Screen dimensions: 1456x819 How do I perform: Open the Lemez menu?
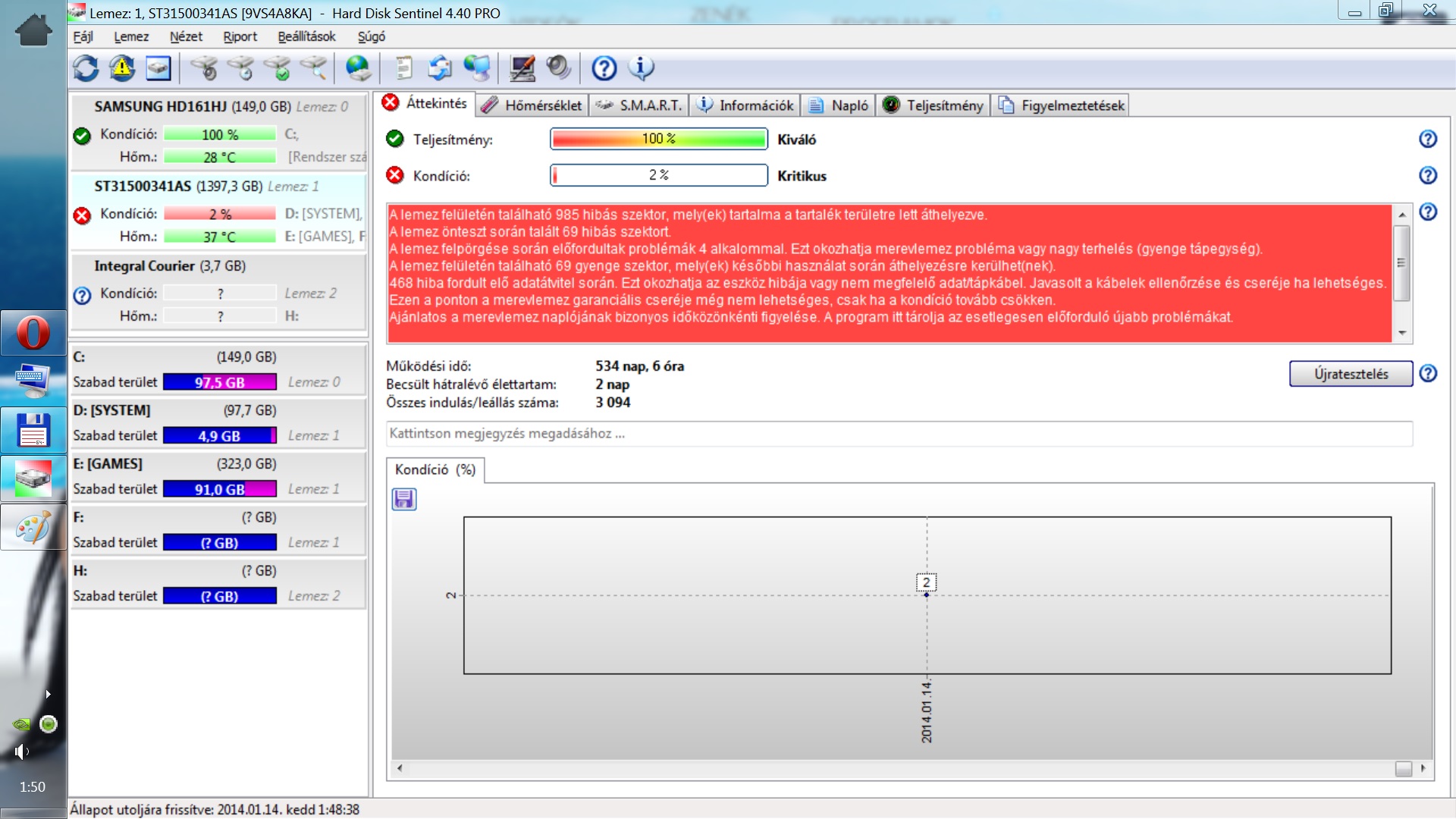131,36
